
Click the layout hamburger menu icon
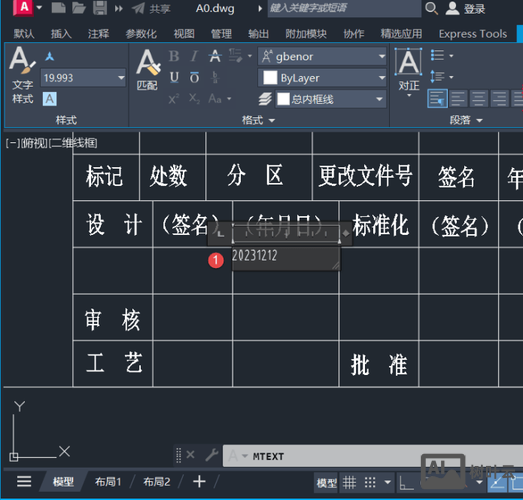point(24,481)
